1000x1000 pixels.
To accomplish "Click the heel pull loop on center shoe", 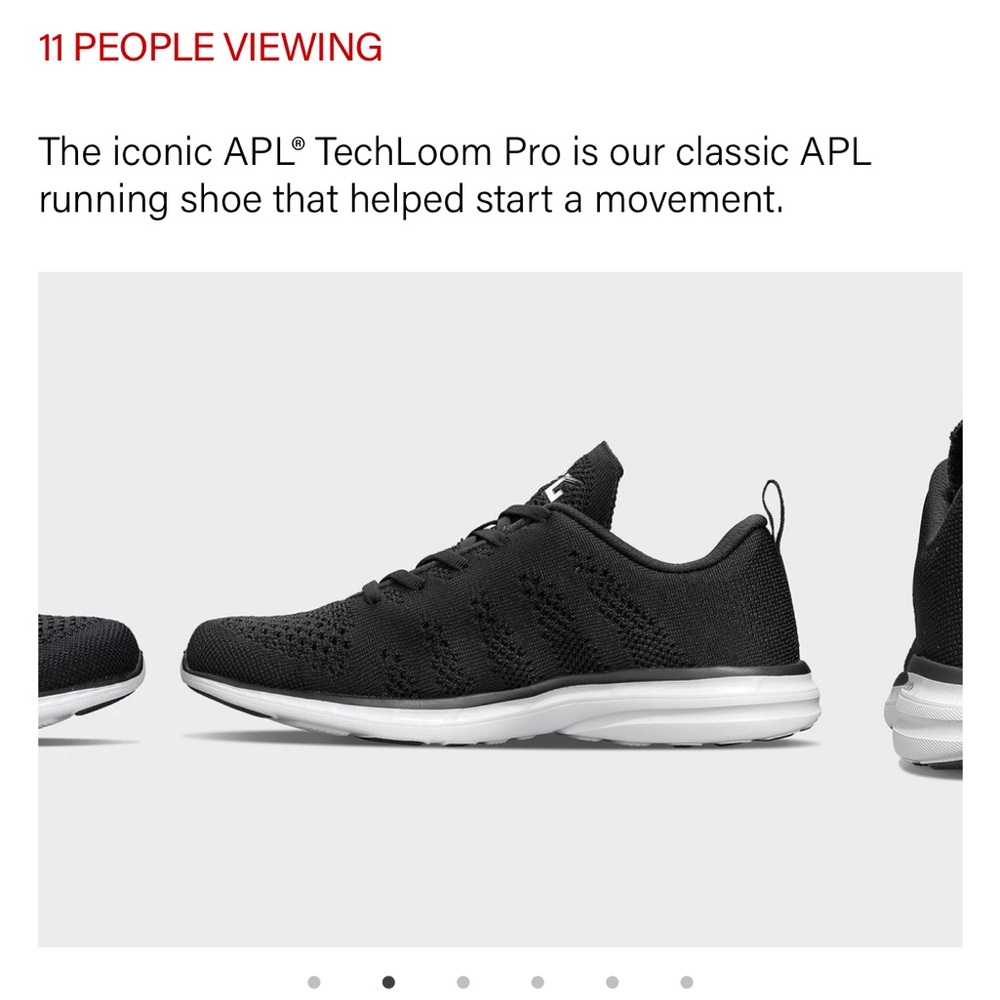I will [x=773, y=507].
